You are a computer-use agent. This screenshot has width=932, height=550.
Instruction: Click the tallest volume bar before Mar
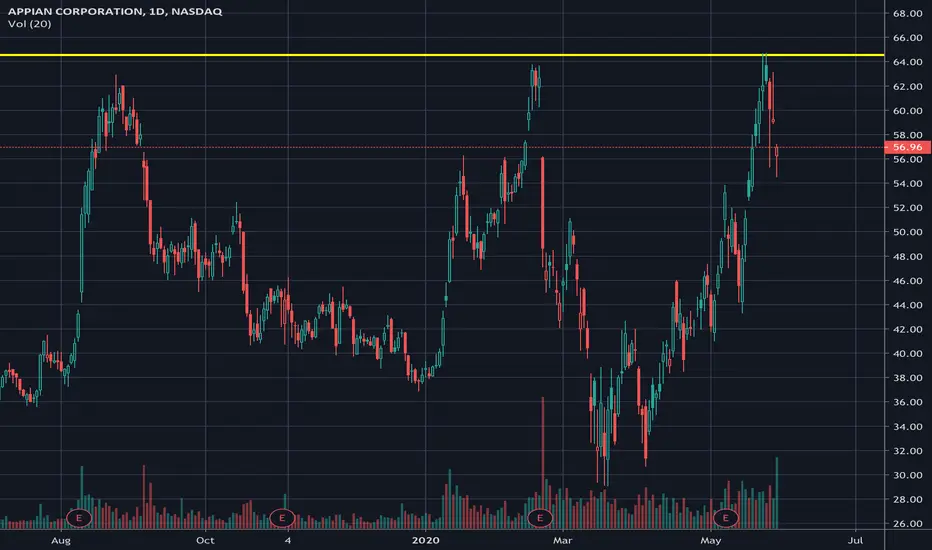pyautogui.click(x=543, y=463)
